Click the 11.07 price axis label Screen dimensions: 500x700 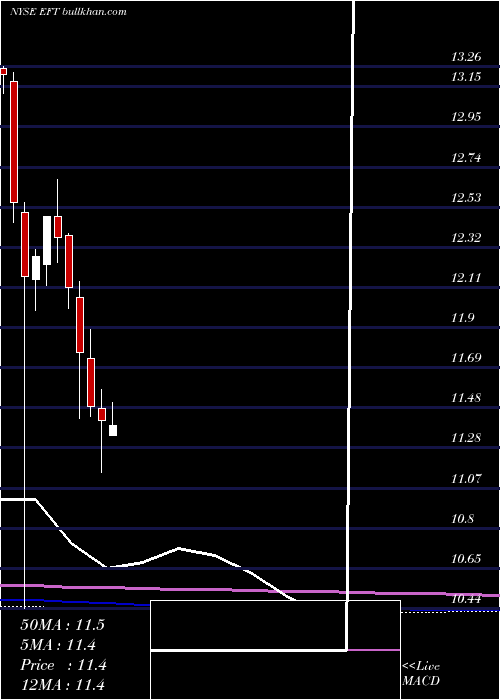pyautogui.click(x=467, y=479)
